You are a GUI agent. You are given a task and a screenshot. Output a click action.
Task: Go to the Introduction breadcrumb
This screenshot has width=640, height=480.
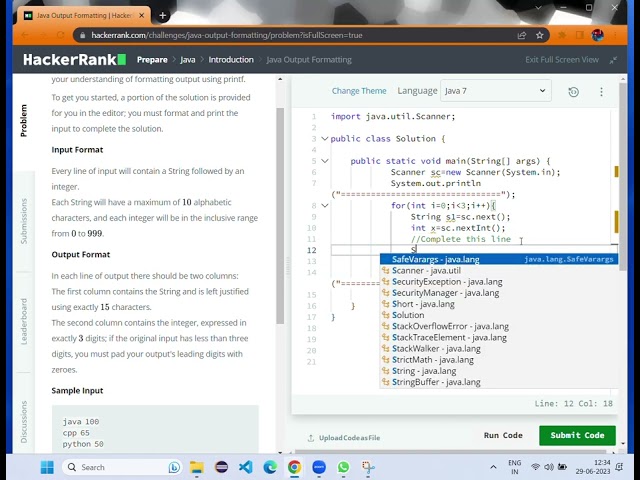231,60
